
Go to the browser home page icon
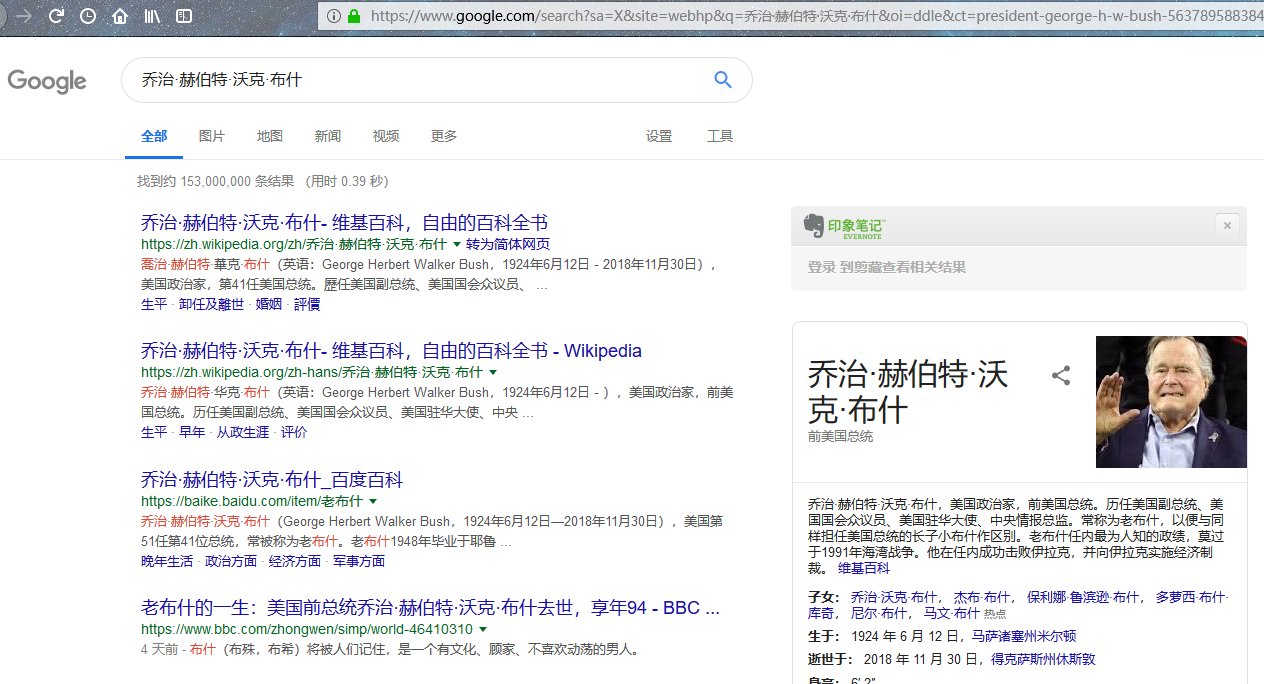coord(120,16)
